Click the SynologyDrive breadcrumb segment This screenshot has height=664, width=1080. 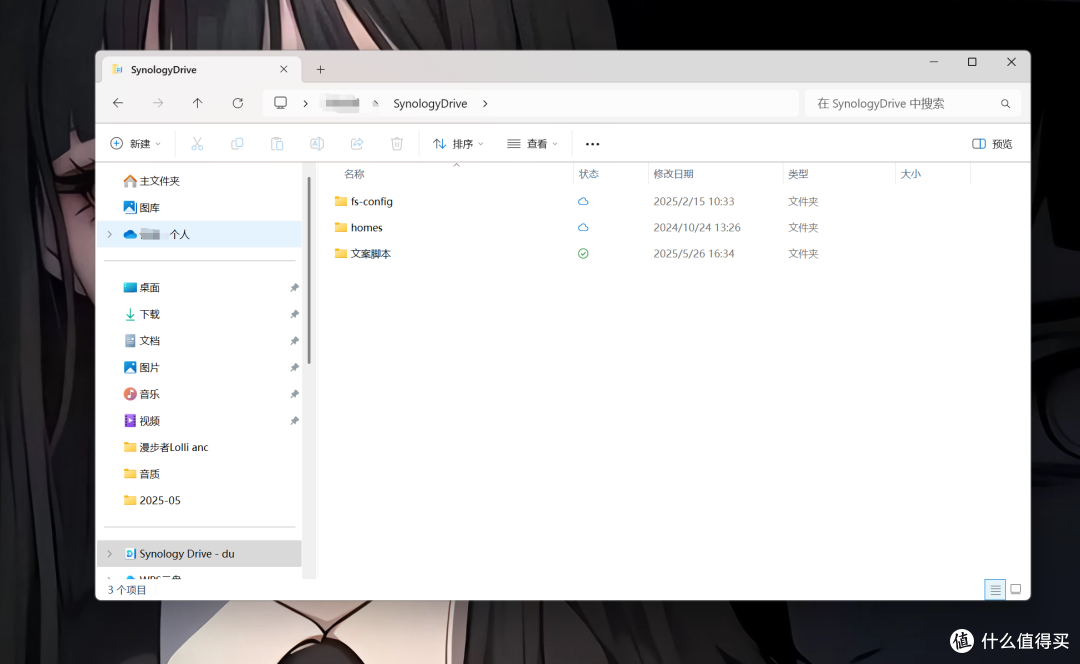430,103
